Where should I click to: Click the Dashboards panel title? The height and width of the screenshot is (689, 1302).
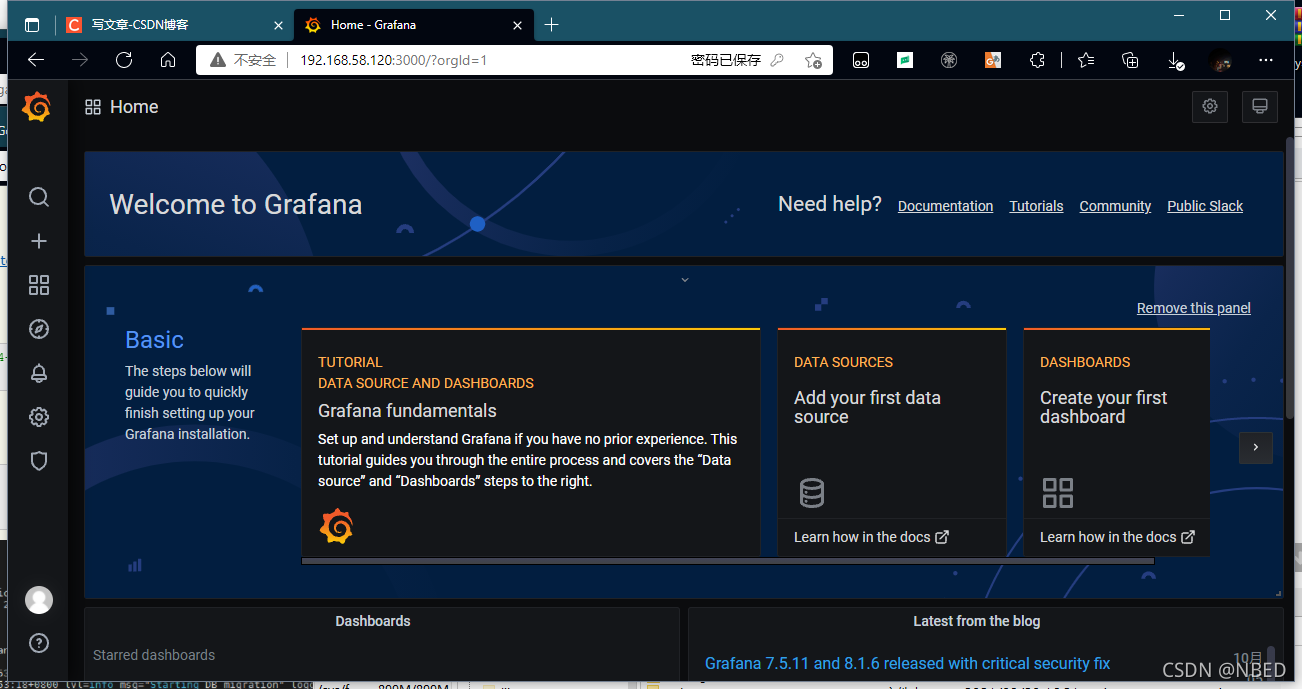point(373,621)
